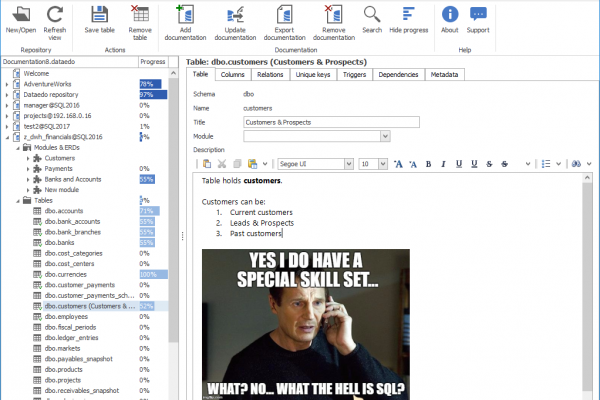Click the New/Open repository icon

click(x=20, y=15)
